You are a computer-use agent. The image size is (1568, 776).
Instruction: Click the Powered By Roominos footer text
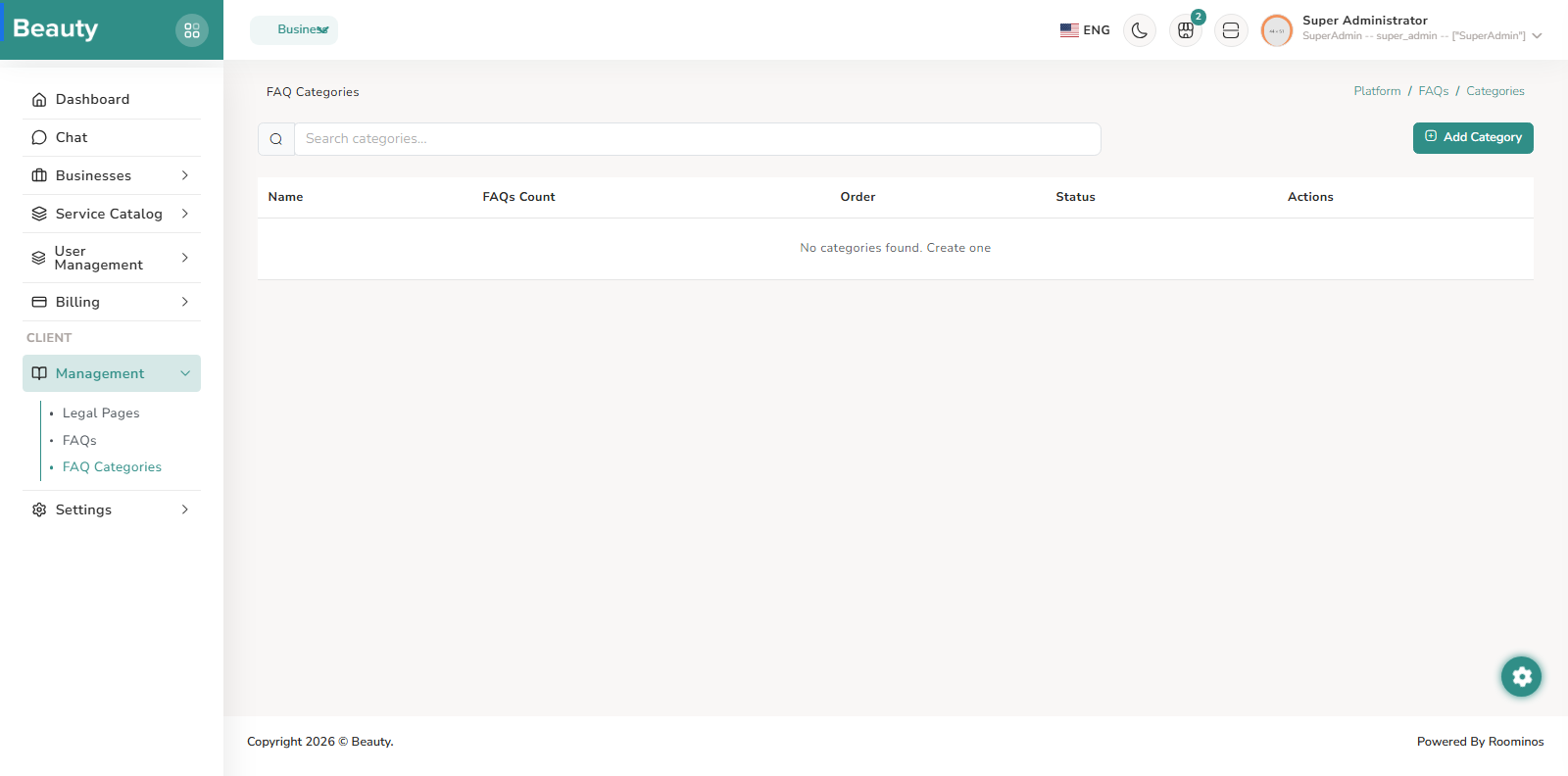[x=1480, y=742]
